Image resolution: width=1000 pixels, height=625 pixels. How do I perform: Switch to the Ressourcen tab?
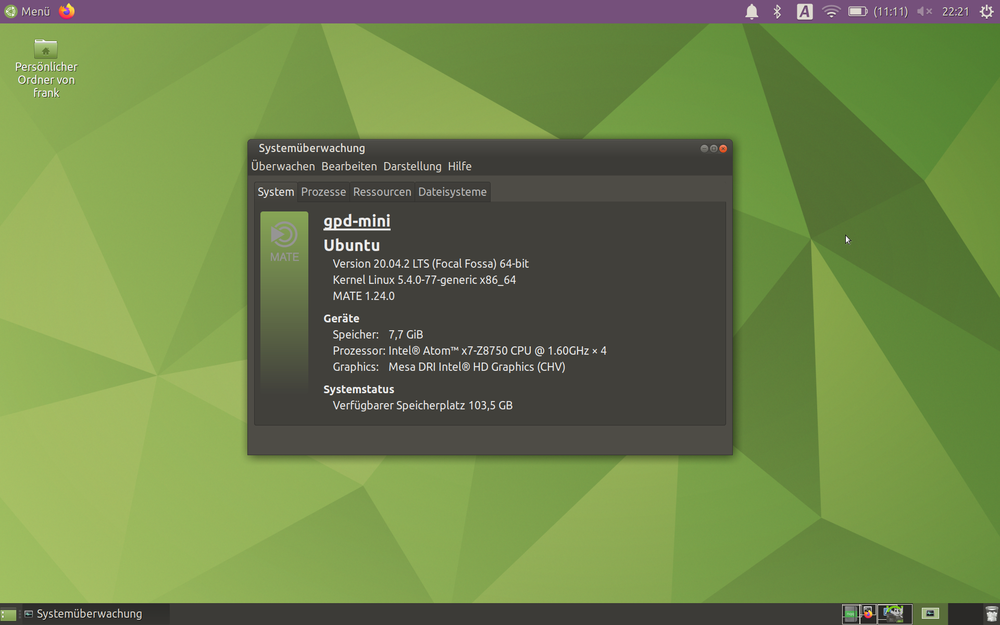click(382, 192)
